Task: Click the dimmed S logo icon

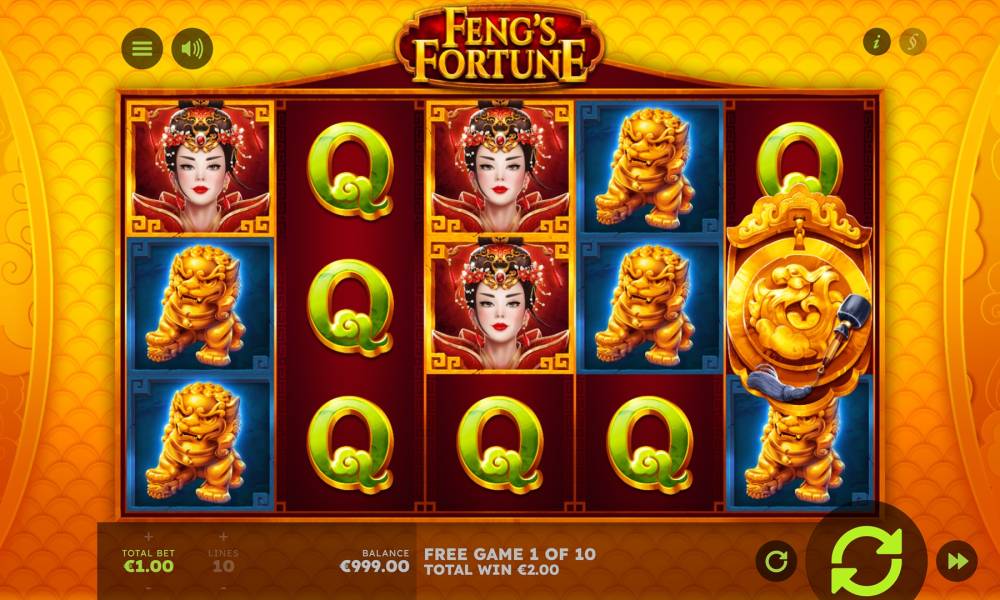Action: [913, 42]
